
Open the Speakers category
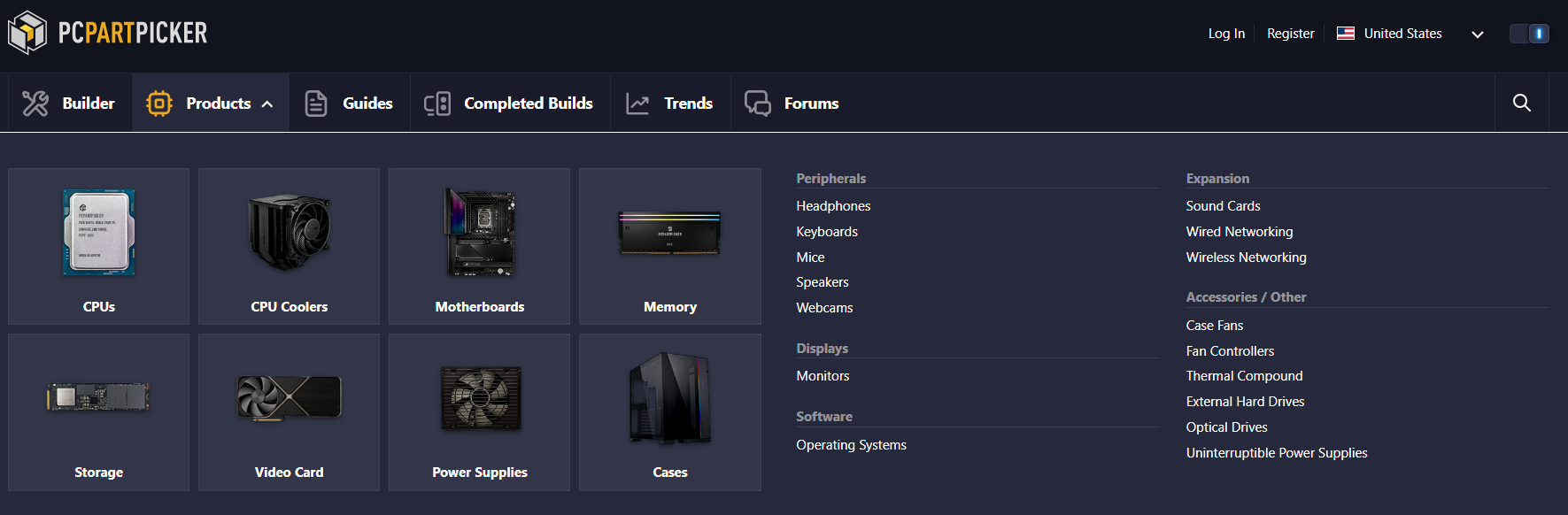823,282
